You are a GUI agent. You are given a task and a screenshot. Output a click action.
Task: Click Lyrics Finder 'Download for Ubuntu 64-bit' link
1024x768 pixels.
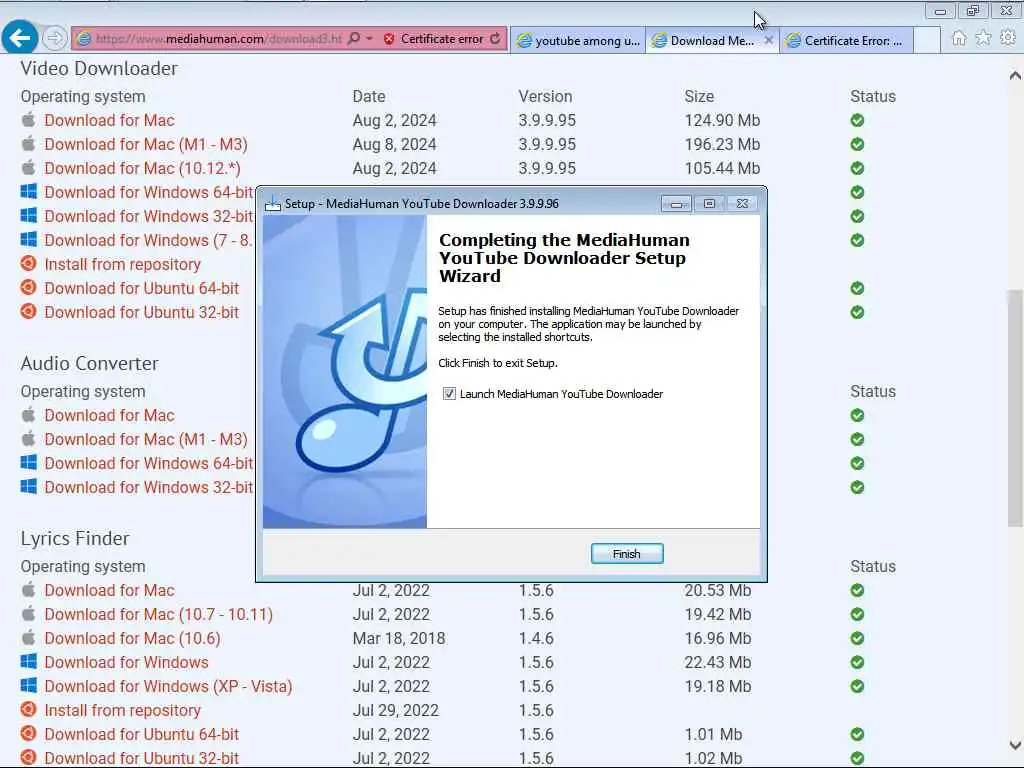coord(142,735)
